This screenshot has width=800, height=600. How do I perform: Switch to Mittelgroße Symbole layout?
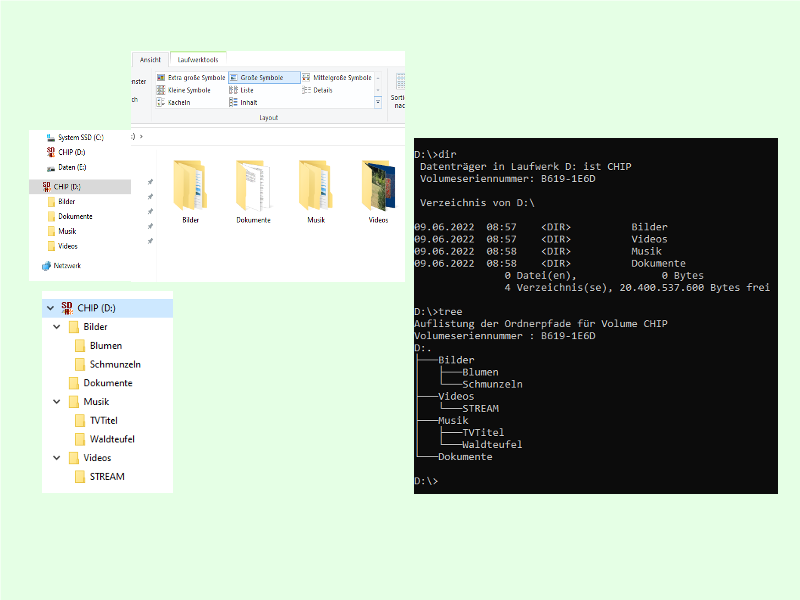point(337,78)
